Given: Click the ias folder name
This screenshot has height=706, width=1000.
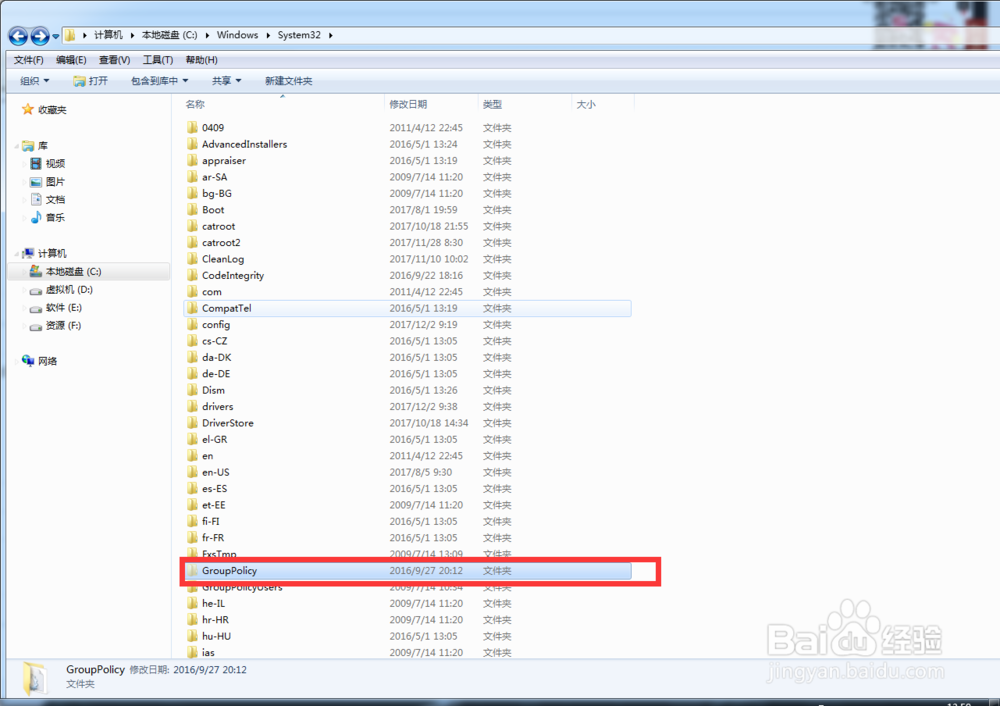Looking at the screenshot, I should tap(208, 652).
